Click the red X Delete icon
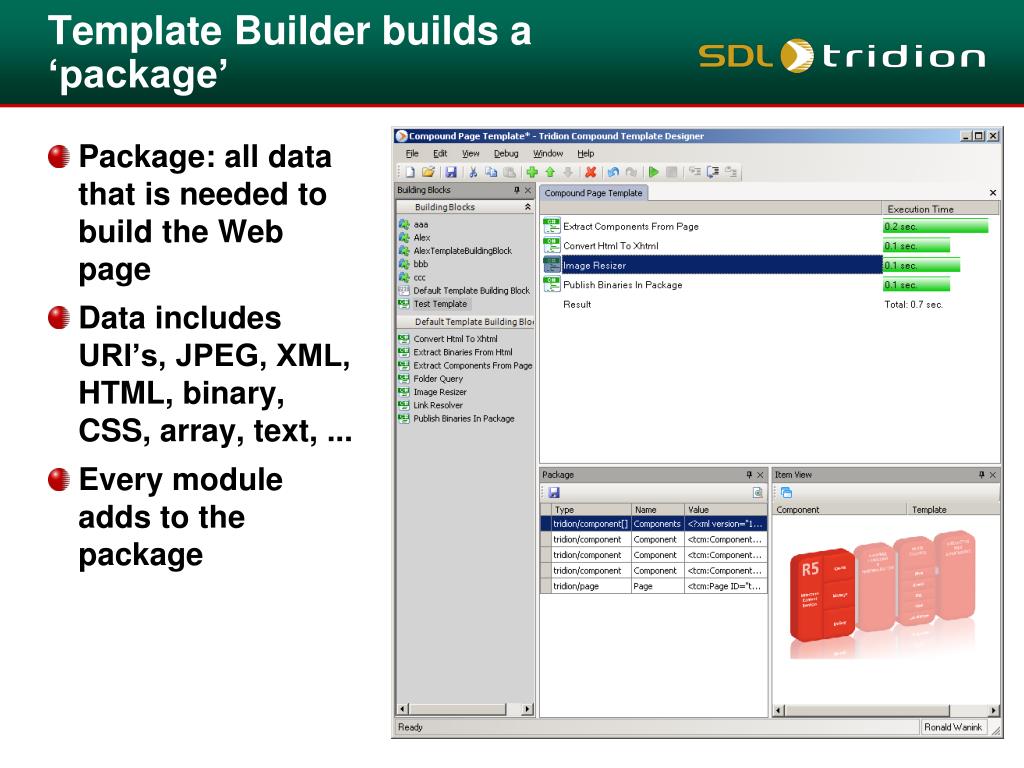This screenshot has width=1024, height=768. click(590, 172)
